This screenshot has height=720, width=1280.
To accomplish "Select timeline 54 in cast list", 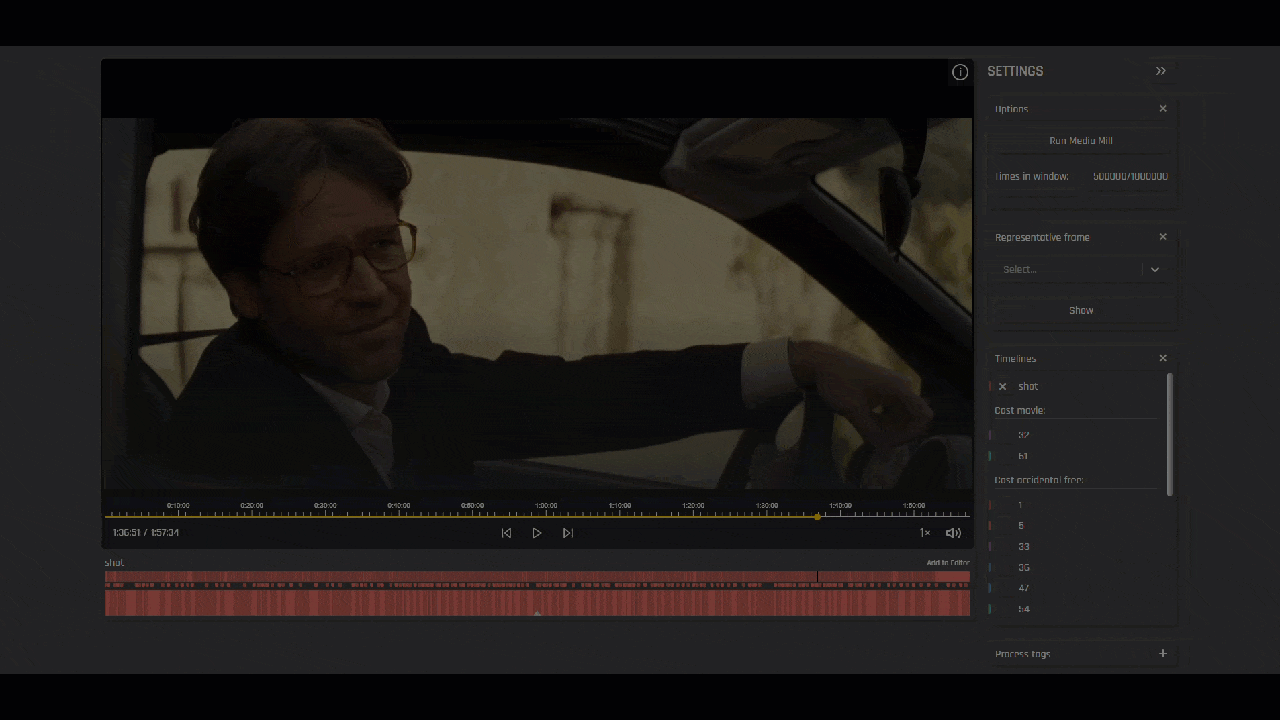I will coord(1024,609).
